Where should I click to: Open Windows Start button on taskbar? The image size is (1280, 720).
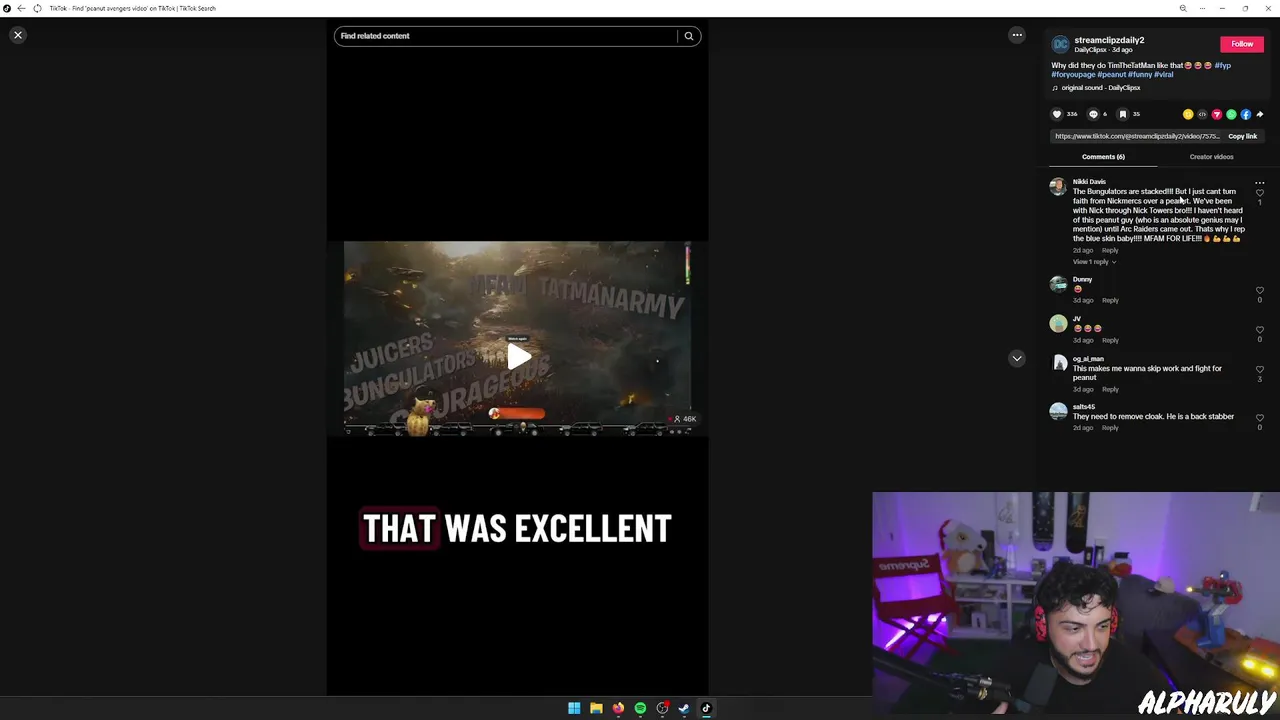(574, 708)
